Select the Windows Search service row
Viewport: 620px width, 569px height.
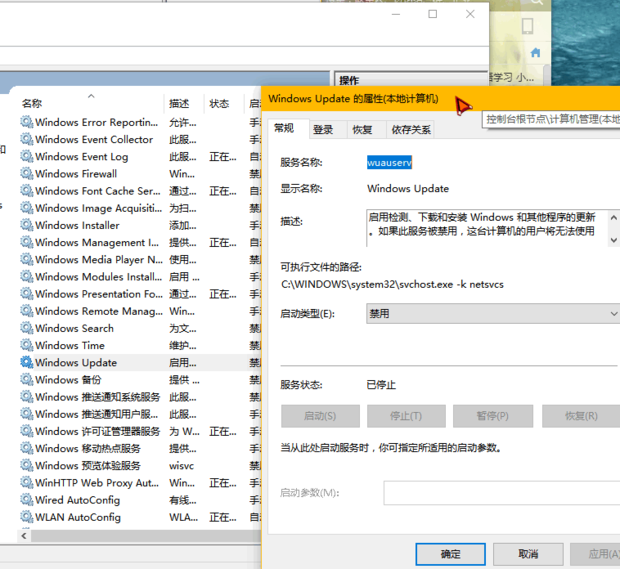(140, 328)
